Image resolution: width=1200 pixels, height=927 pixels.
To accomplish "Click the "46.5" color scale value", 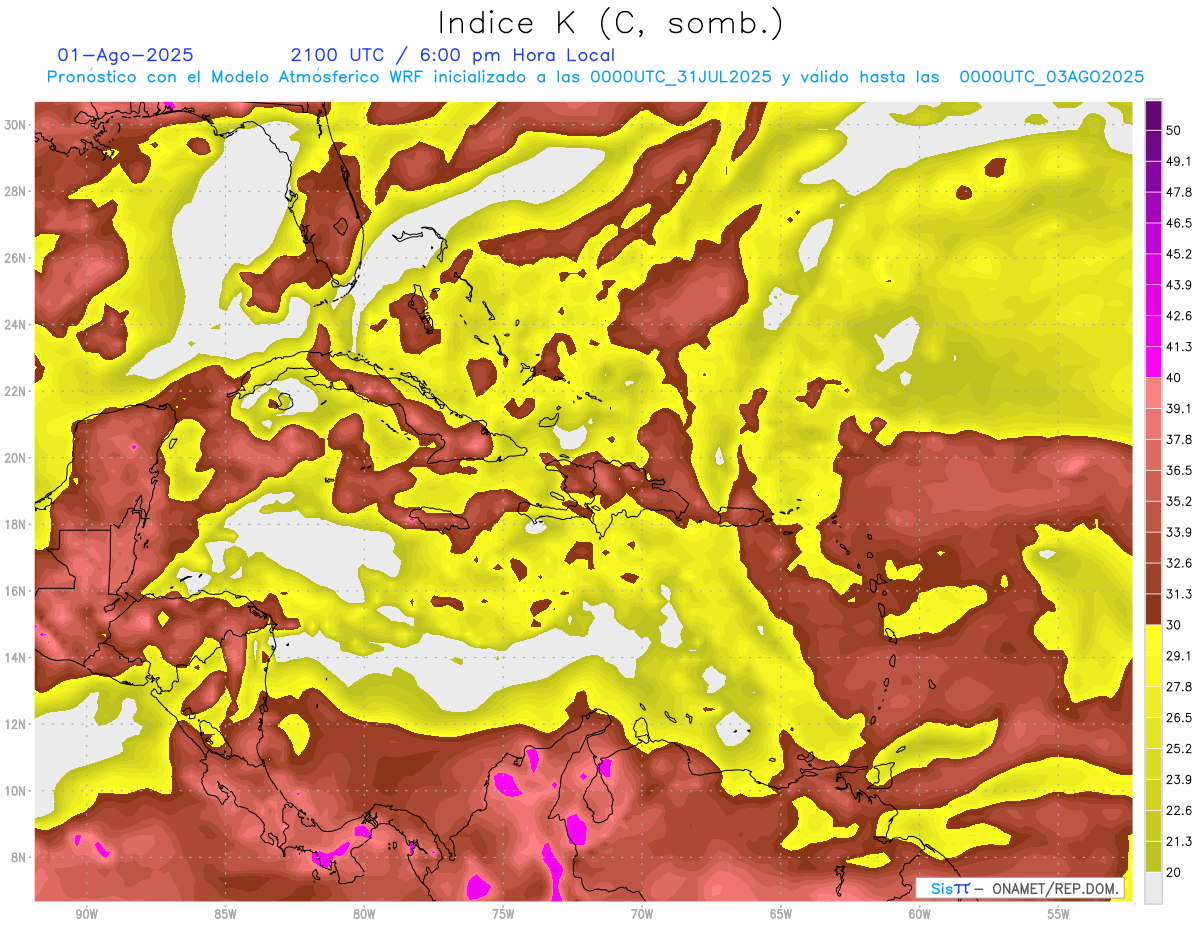I will pyautogui.click(x=1178, y=223).
